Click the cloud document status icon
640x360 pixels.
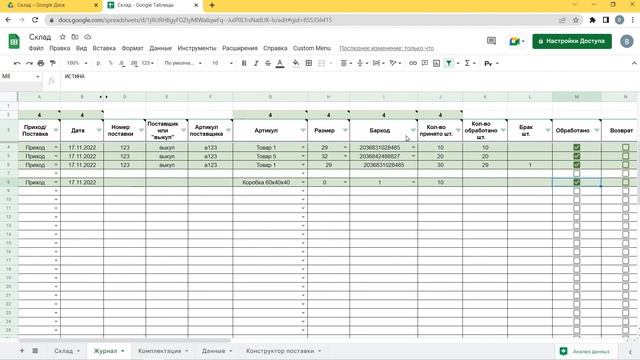coord(87,37)
